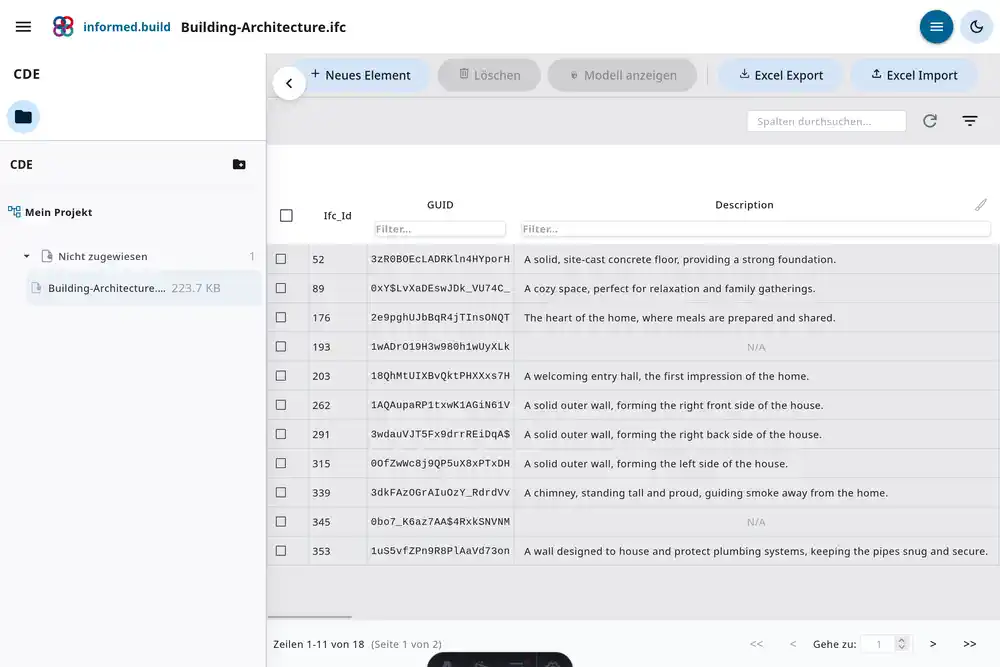Select Building-Architecture file in the tree
This screenshot has height=667, width=1000.
(x=107, y=288)
